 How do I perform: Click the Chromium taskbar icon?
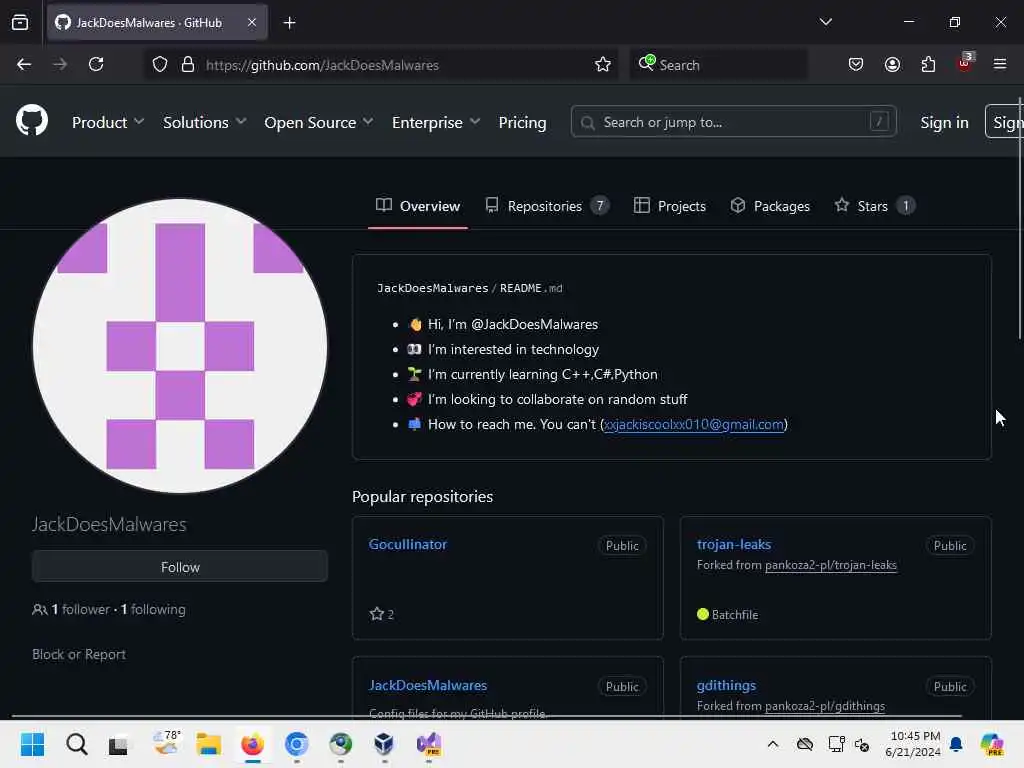[x=296, y=744]
